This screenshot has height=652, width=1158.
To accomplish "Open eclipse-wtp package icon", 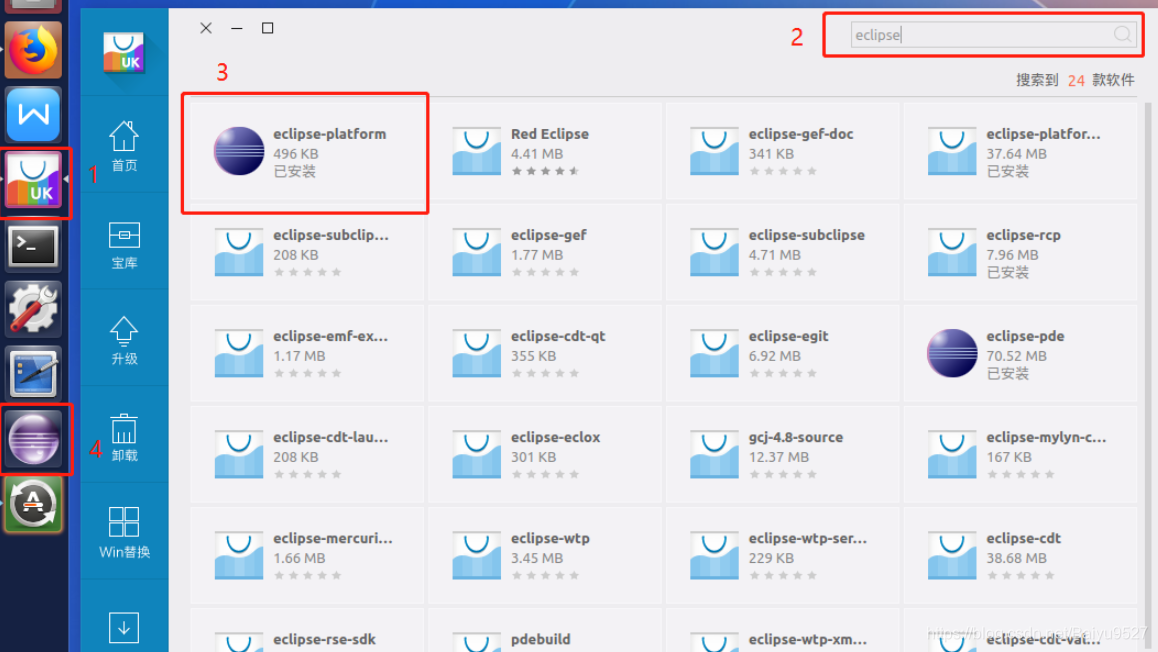I will click(x=476, y=555).
